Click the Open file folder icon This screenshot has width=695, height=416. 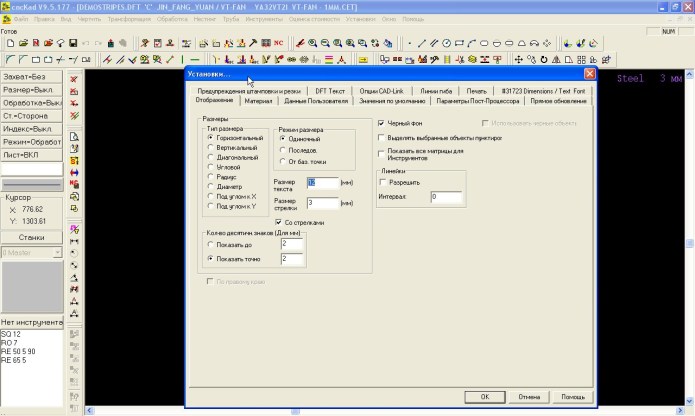pos(23,43)
